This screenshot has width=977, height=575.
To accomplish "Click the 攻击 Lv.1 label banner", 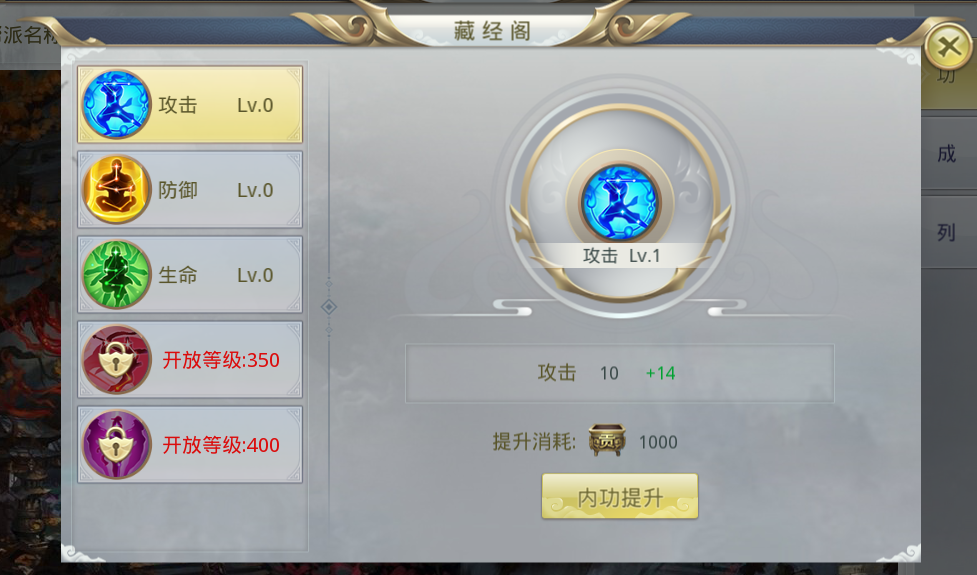I will click(621, 255).
